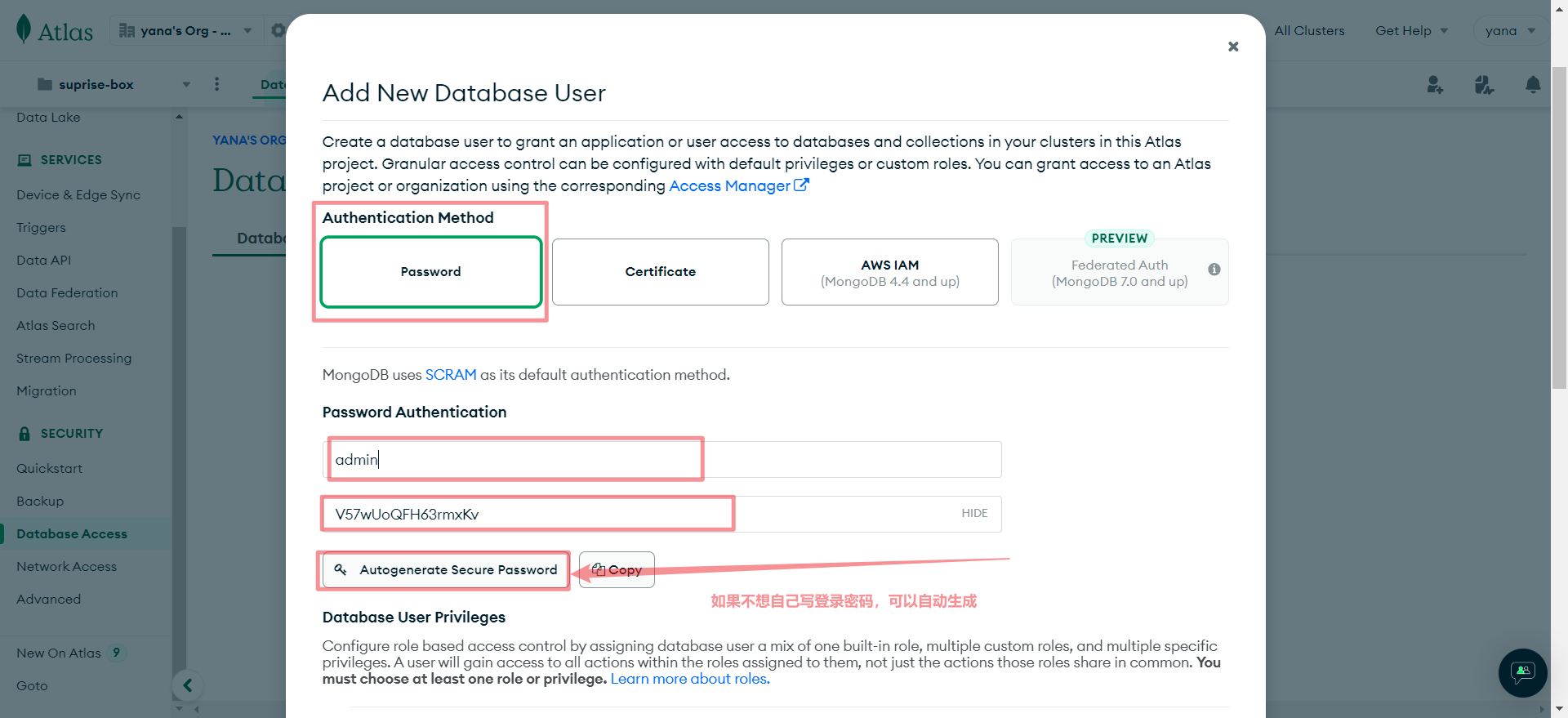Select Password authentication method
Viewport: 1568px width, 718px height.
pos(431,272)
